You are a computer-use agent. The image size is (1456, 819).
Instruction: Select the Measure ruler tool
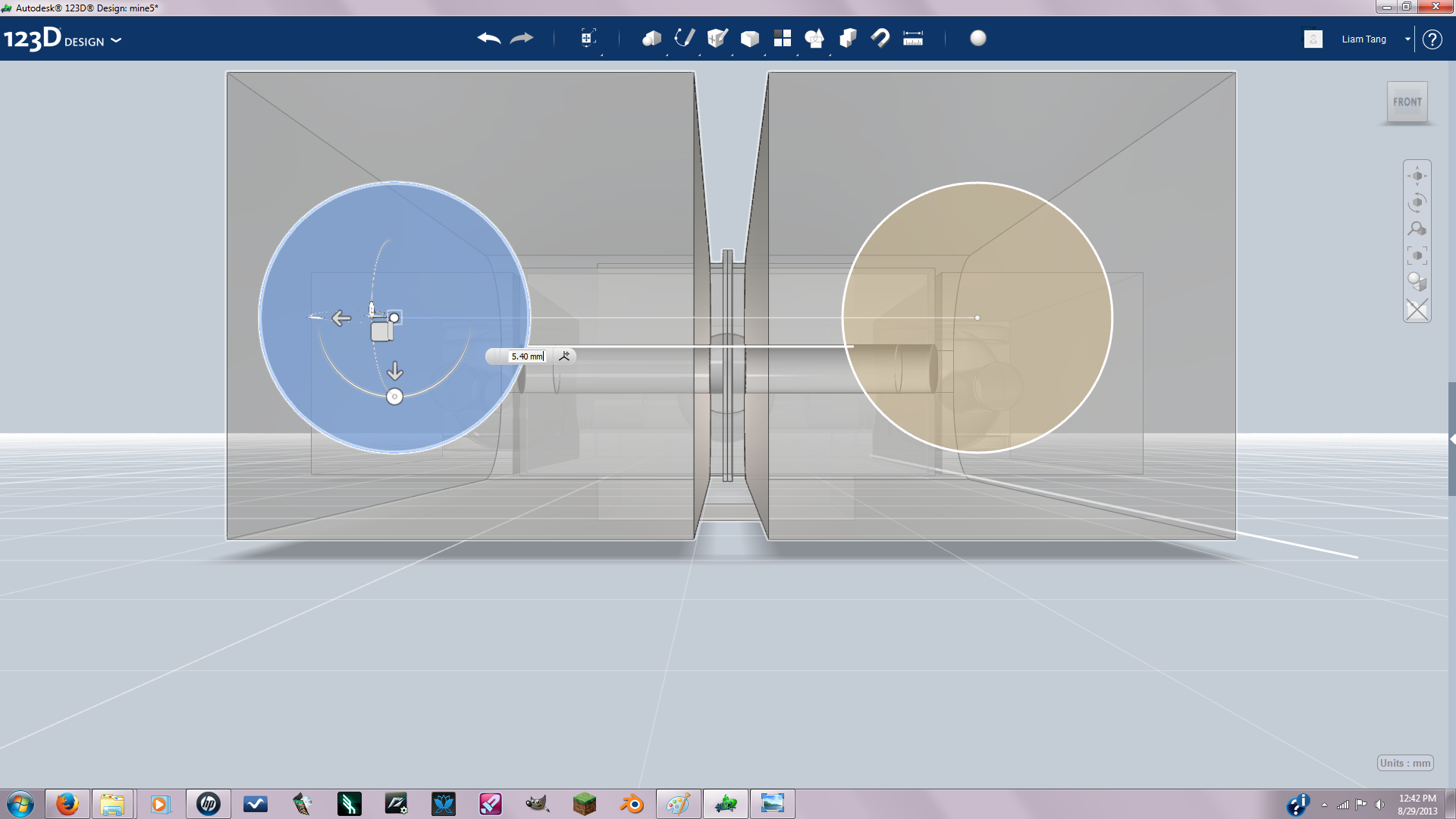(x=913, y=38)
